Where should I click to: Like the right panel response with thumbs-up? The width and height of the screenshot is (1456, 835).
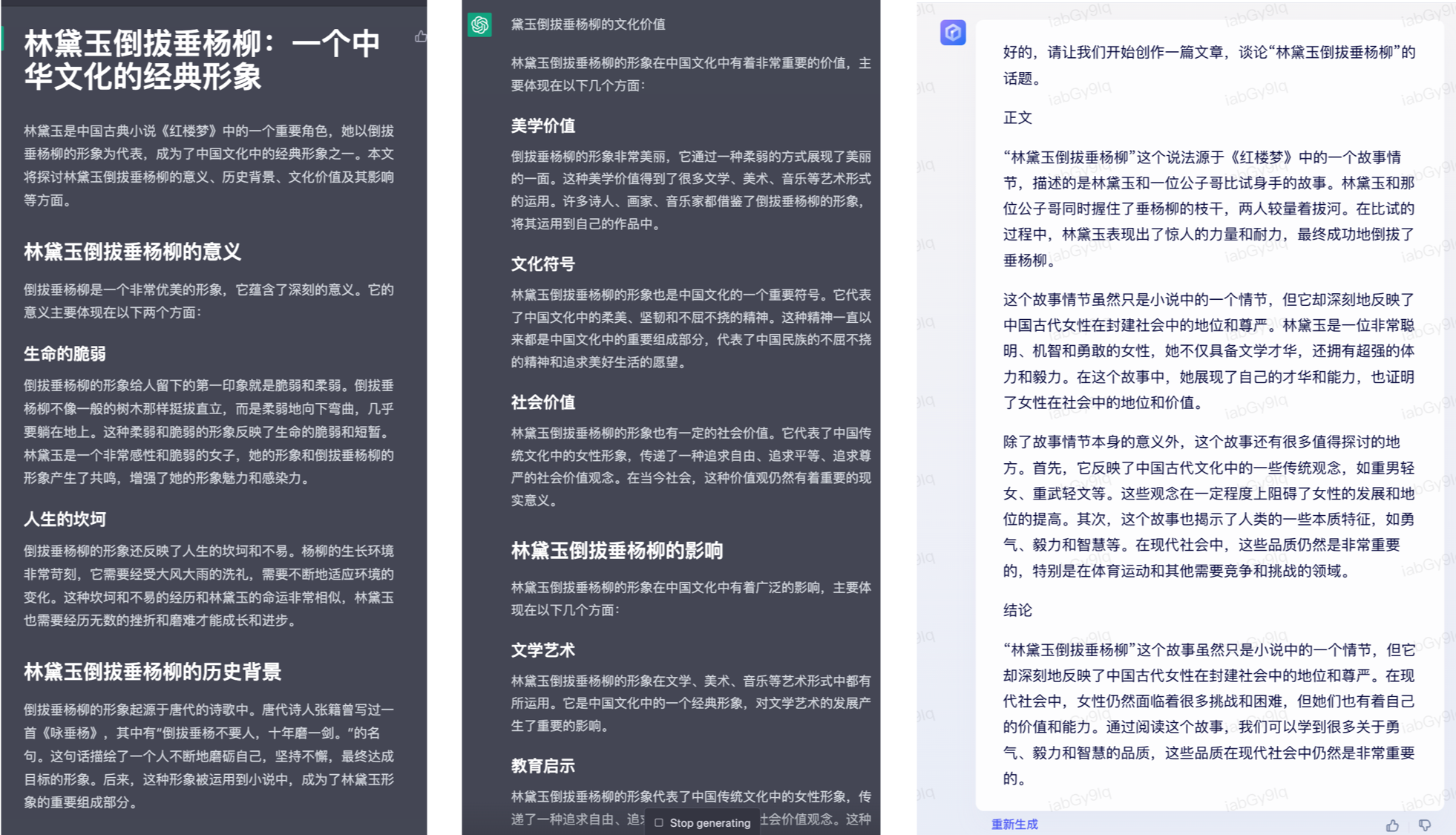tap(1392, 825)
